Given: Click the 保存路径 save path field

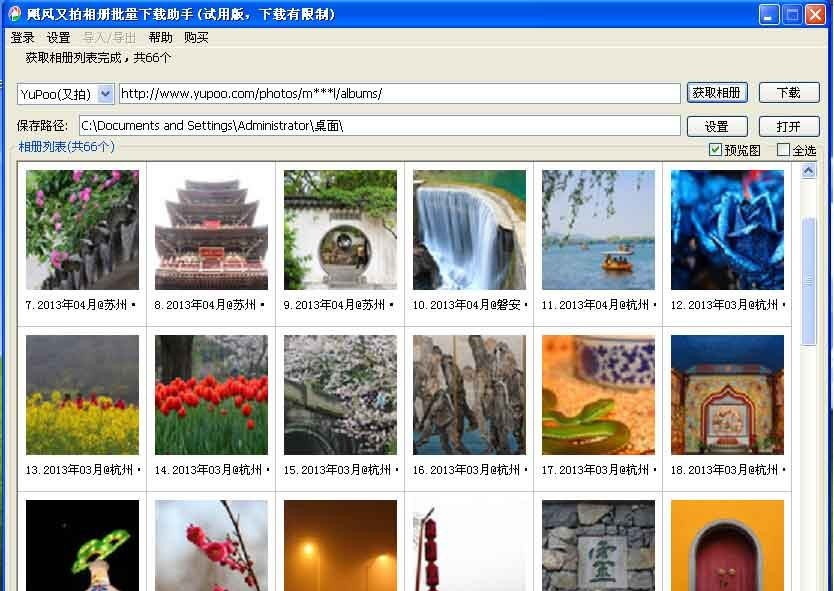Looking at the screenshot, I should coord(380,125).
